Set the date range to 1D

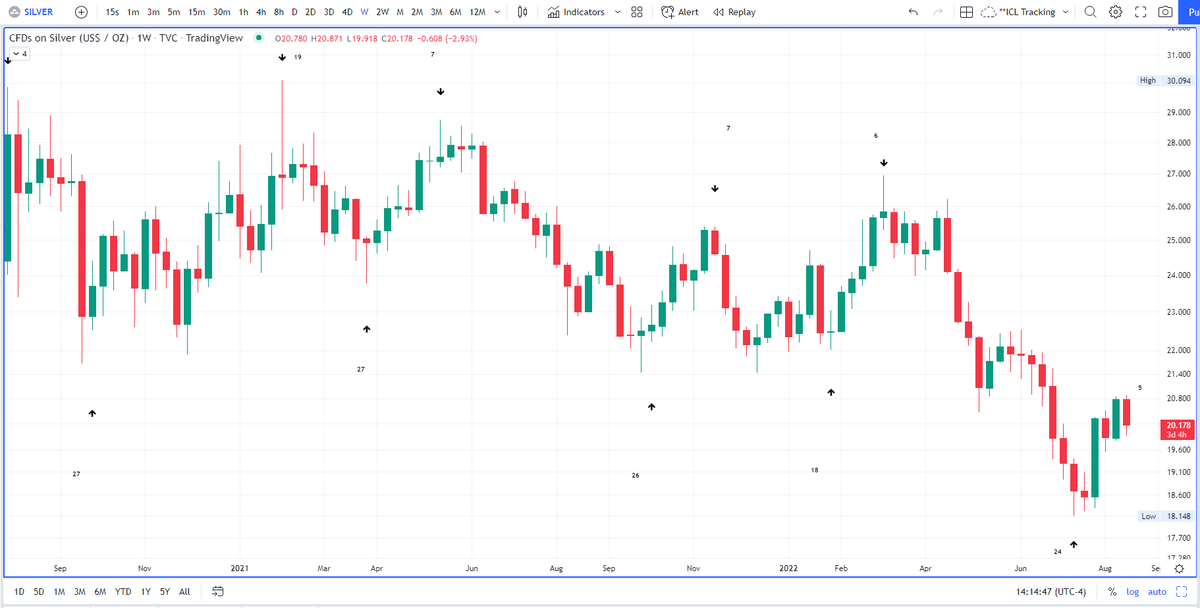(19, 591)
